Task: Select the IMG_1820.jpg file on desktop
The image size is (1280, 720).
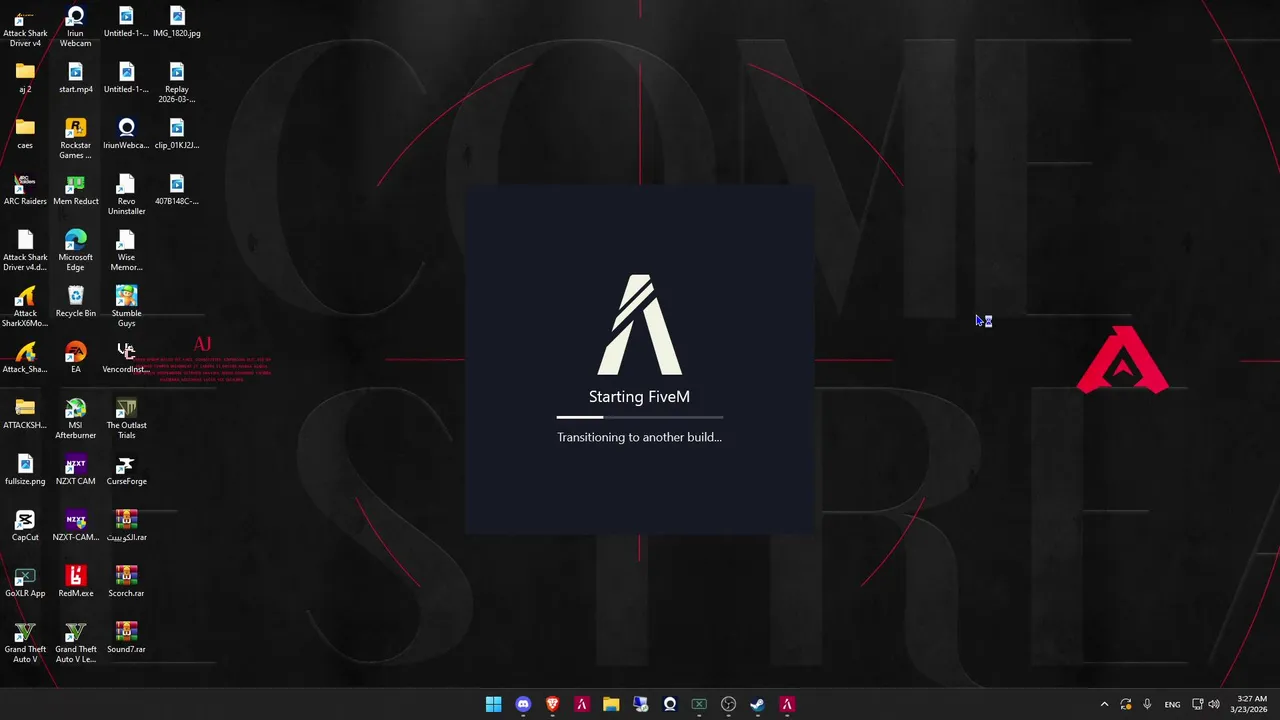Action: coord(177,22)
